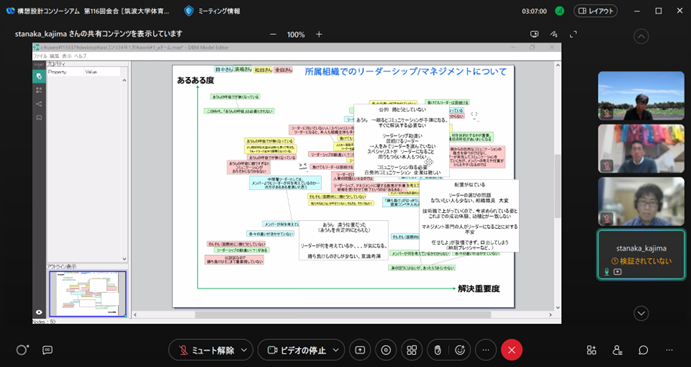Viewport: 691px width, 367px height.
Task: Show next participants with the down chevron
Action: (x=641, y=313)
